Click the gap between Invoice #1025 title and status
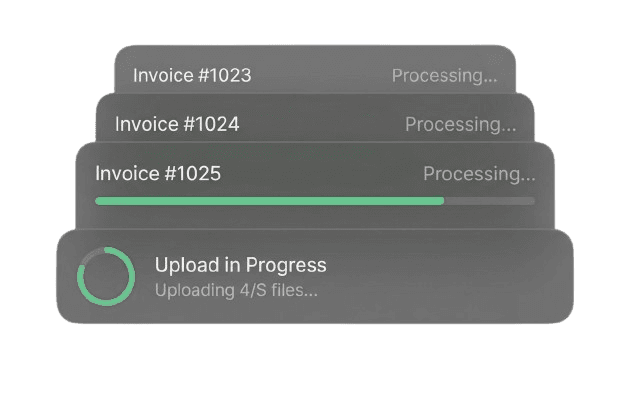 pos(320,174)
